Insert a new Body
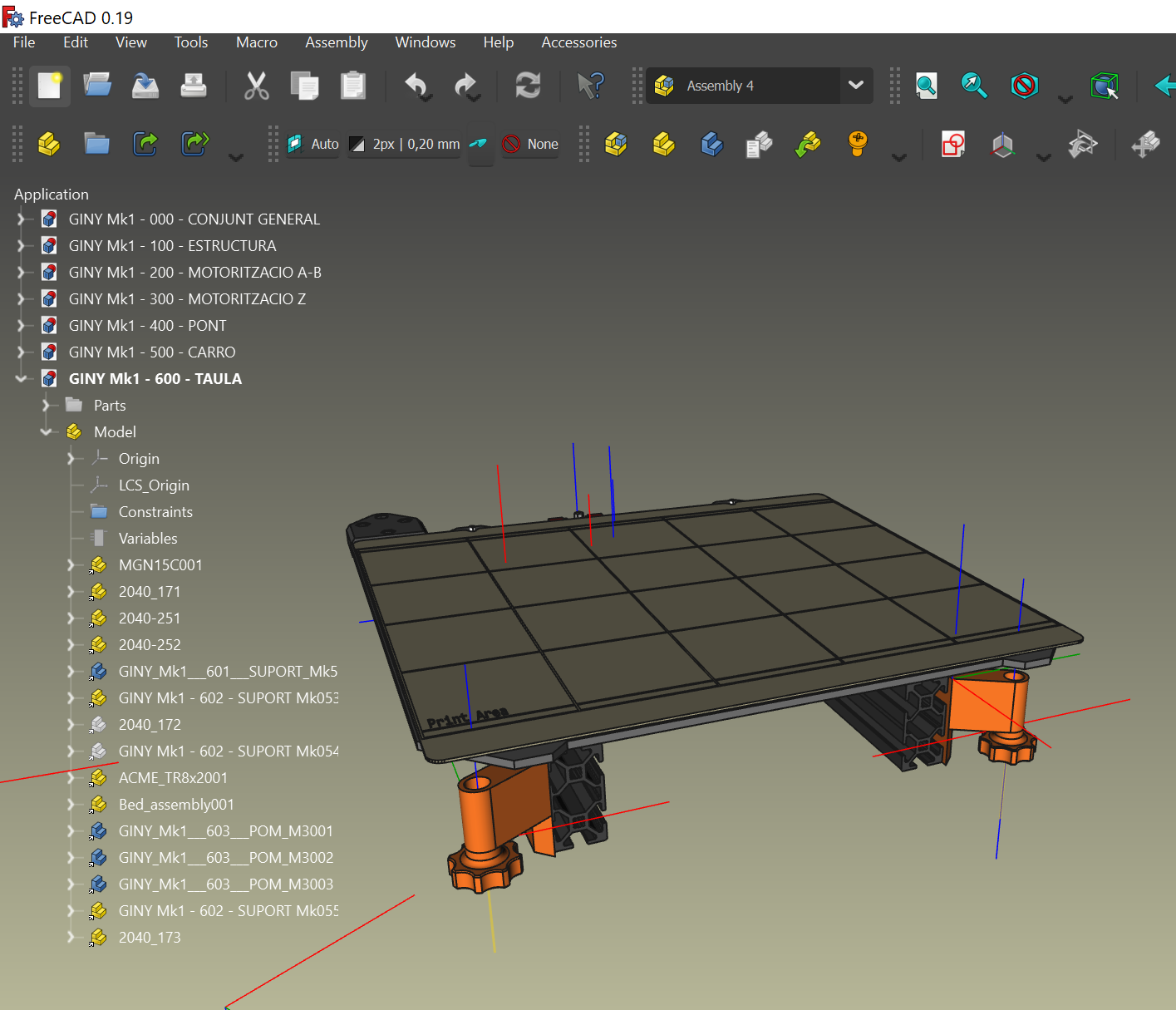The height and width of the screenshot is (1010, 1176). pyautogui.click(x=712, y=144)
